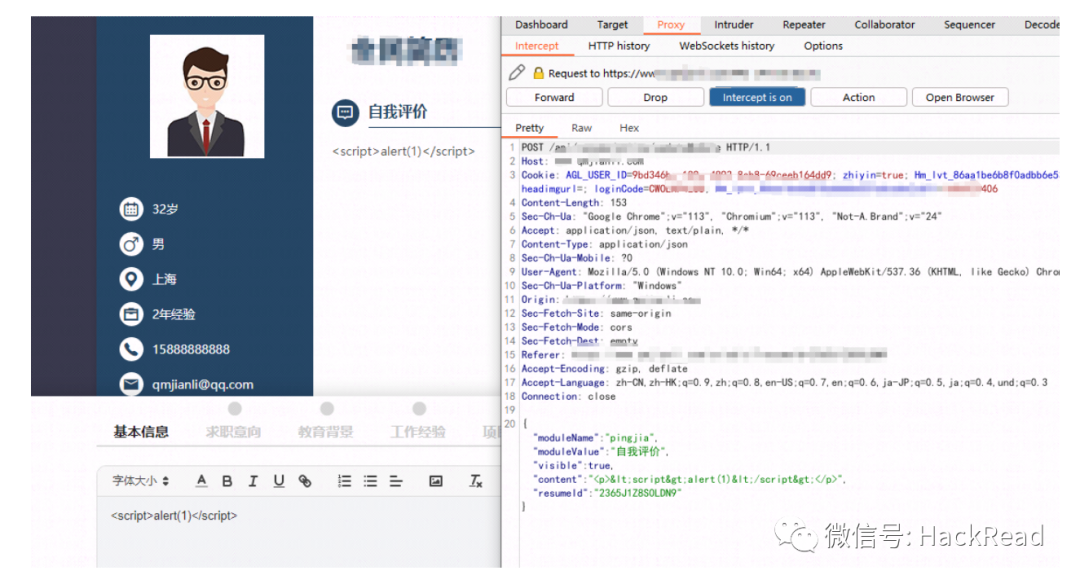1080x584 pixels.
Task: Click the envelope icon beside qmjianli@qq.com
Action: (131, 384)
